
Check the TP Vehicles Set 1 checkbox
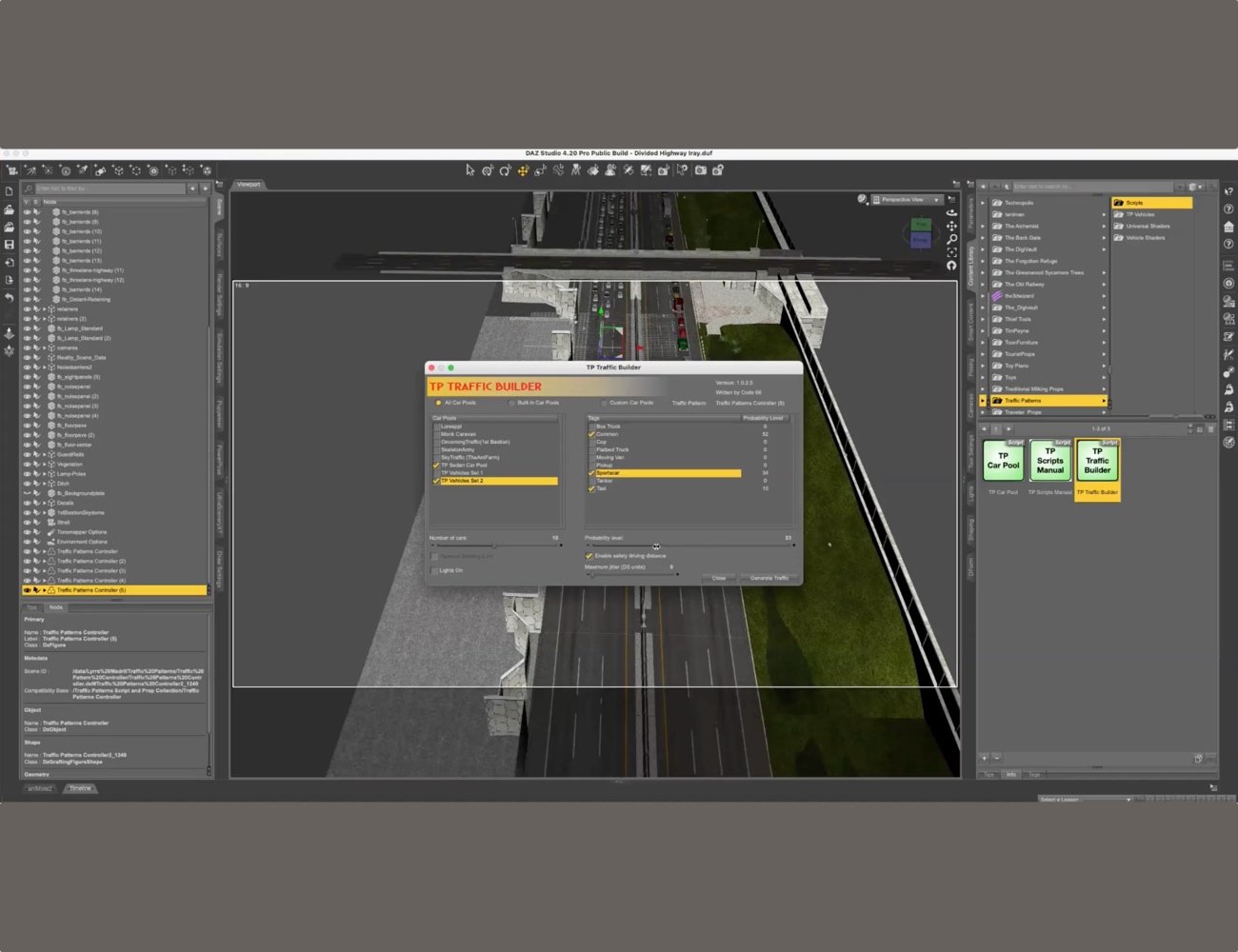436,473
